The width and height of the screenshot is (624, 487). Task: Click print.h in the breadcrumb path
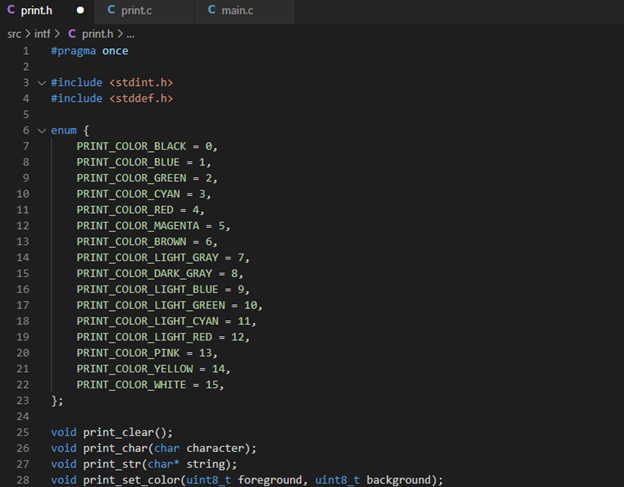[98, 33]
